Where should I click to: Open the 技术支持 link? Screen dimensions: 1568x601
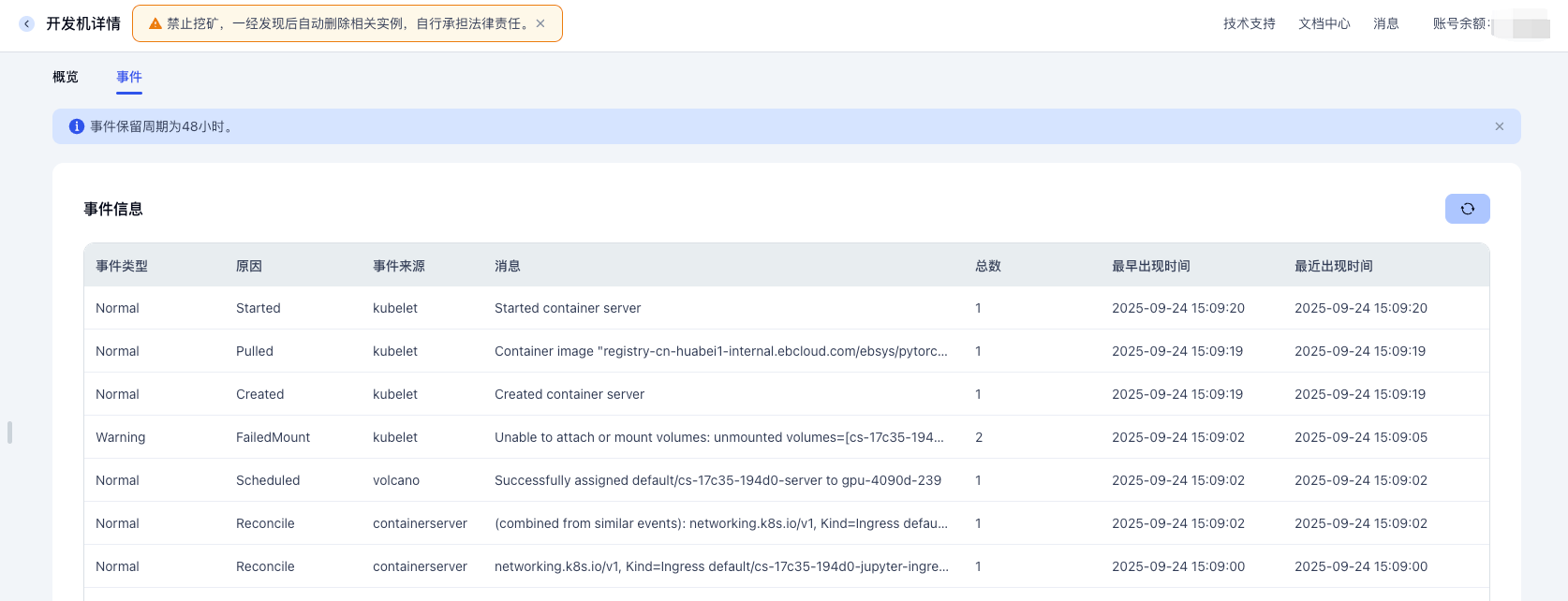tap(1249, 24)
